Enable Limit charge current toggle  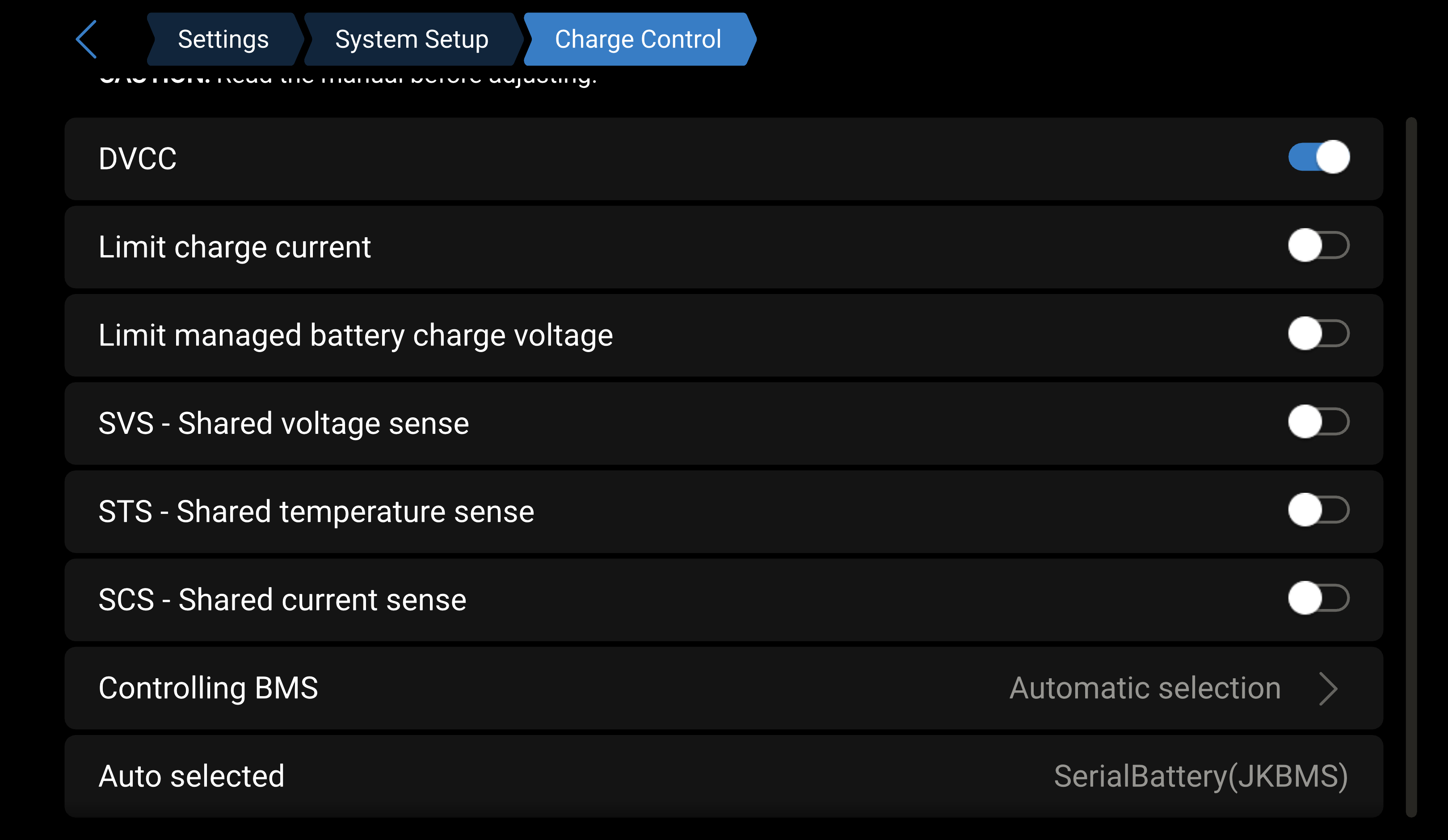1319,245
